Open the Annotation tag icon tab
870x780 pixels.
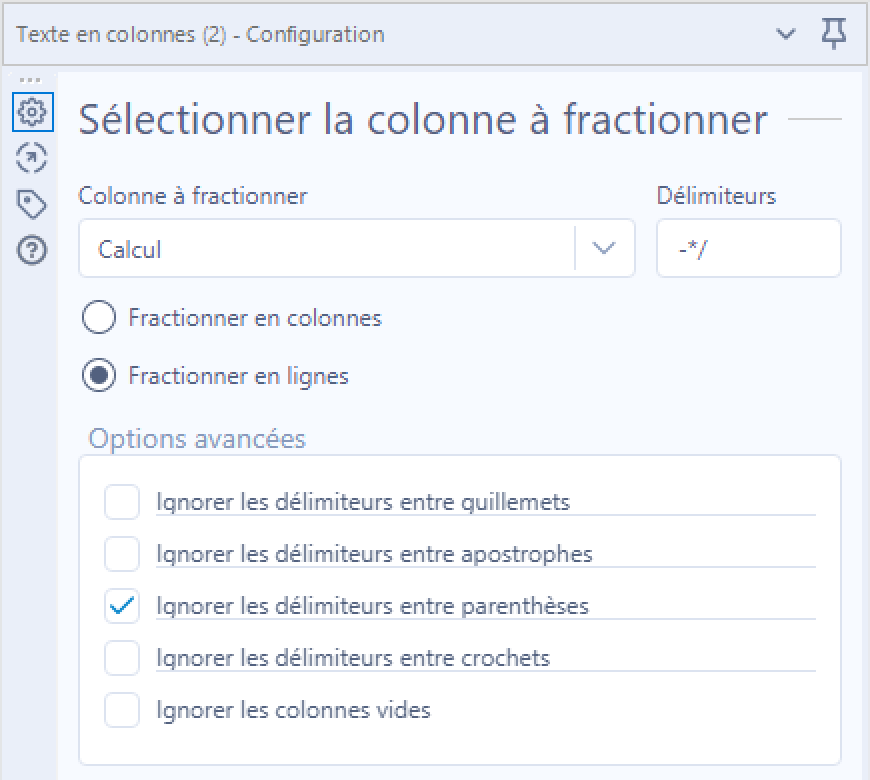click(x=32, y=204)
